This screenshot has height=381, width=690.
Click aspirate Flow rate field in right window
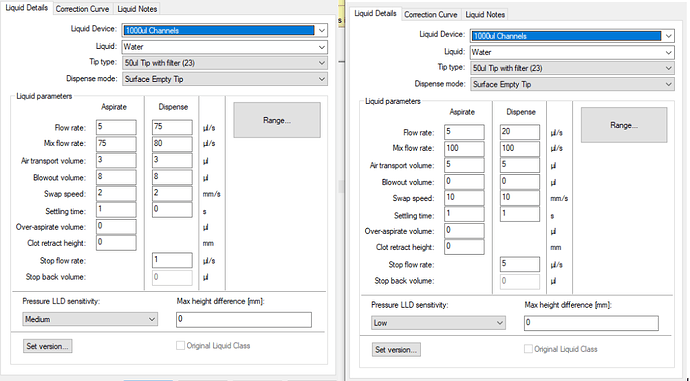[x=464, y=132]
